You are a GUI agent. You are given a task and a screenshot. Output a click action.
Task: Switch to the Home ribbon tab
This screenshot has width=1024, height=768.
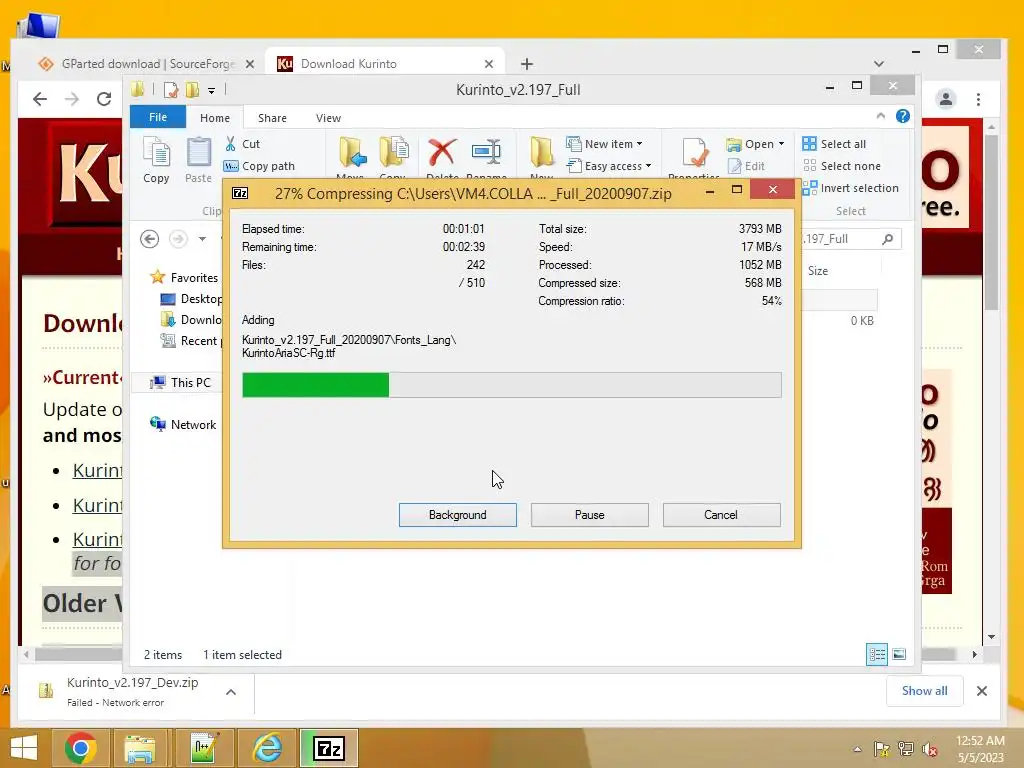(214, 118)
